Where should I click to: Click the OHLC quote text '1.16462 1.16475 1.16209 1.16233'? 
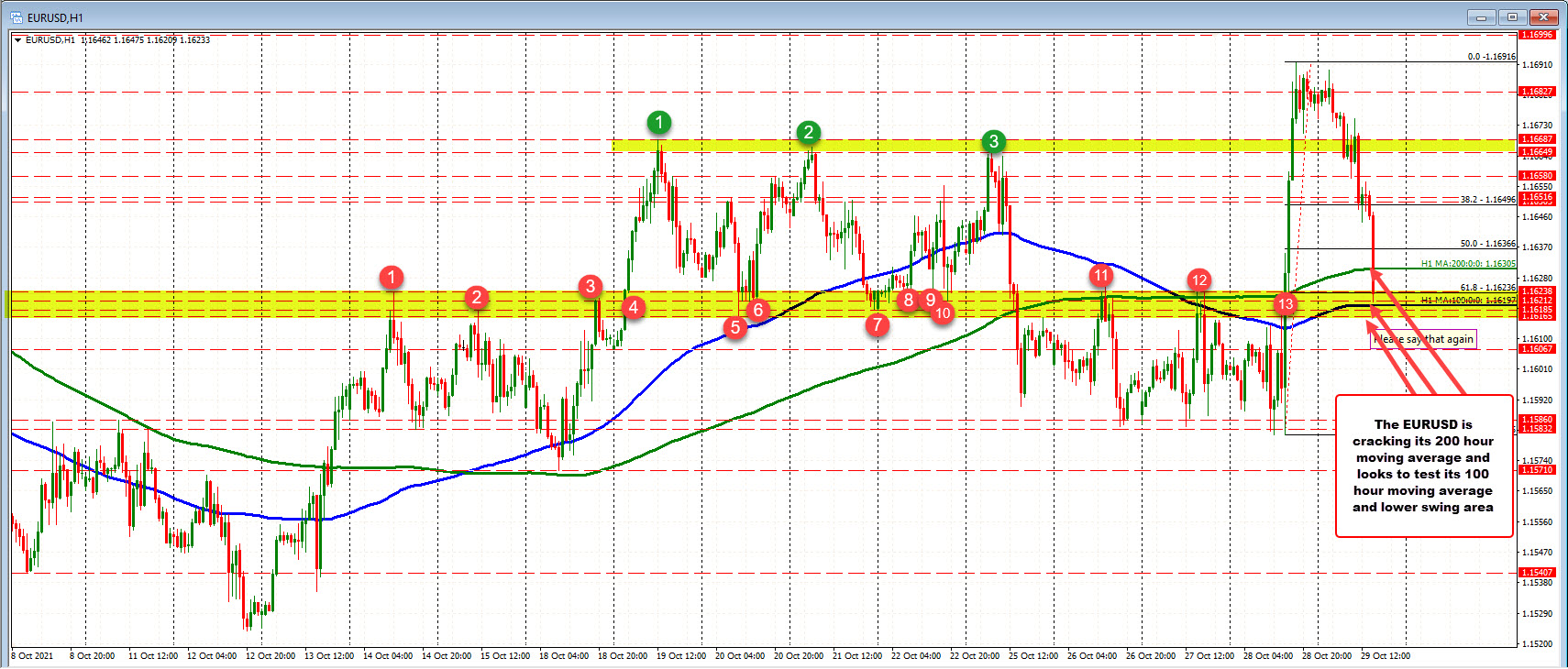(145, 40)
